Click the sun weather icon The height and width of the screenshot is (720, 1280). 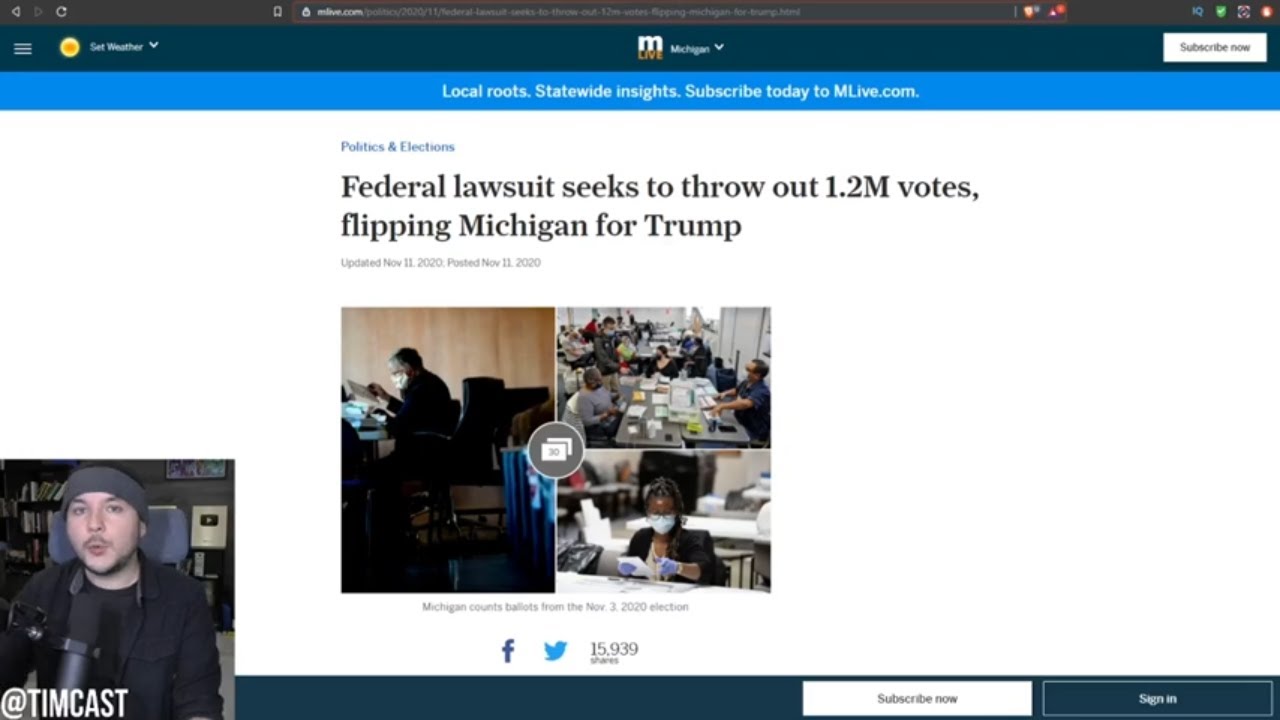69,47
